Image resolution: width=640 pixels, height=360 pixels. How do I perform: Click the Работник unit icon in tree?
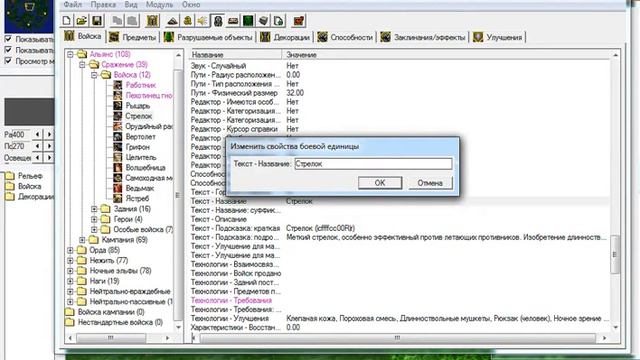pyautogui.click(x=118, y=85)
